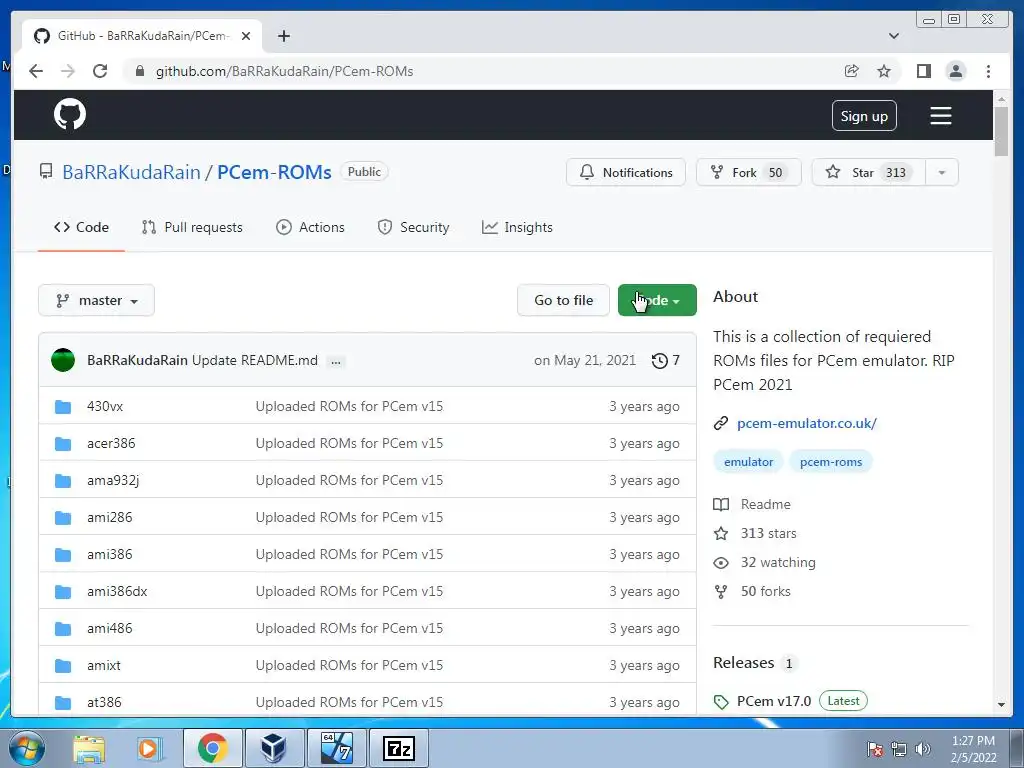This screenshot has height=768, width=1024.
Task: Click the browser forward arrow
Action: coord(68,71)
